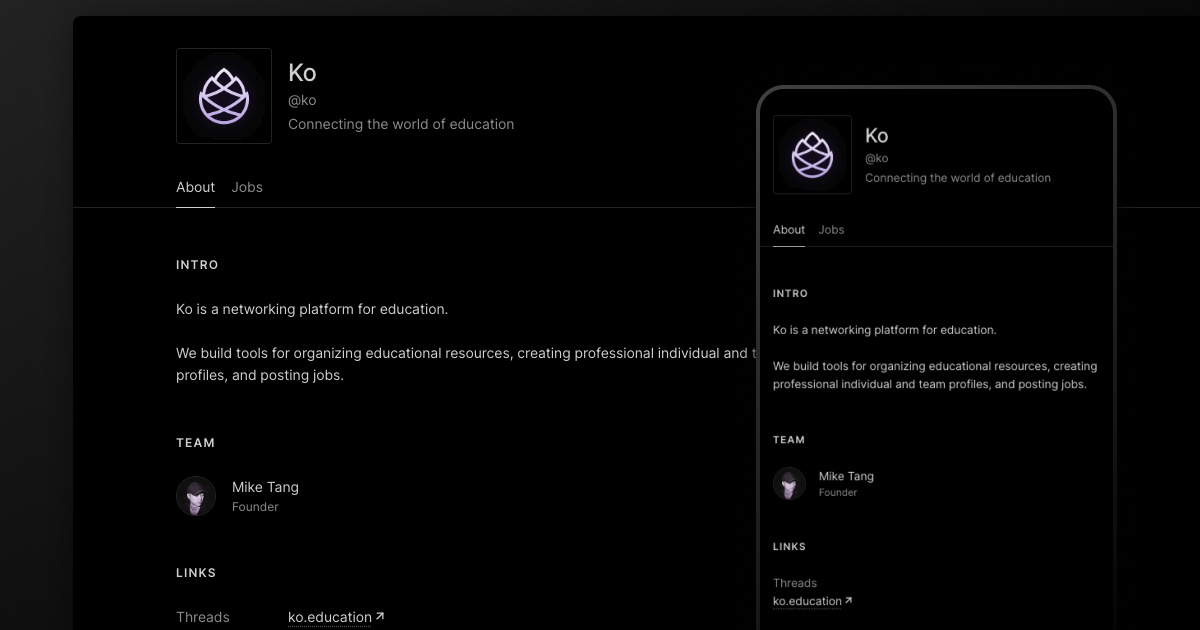
Task: Open the About tab in desktop view
Action: click(x=195, y=187)
